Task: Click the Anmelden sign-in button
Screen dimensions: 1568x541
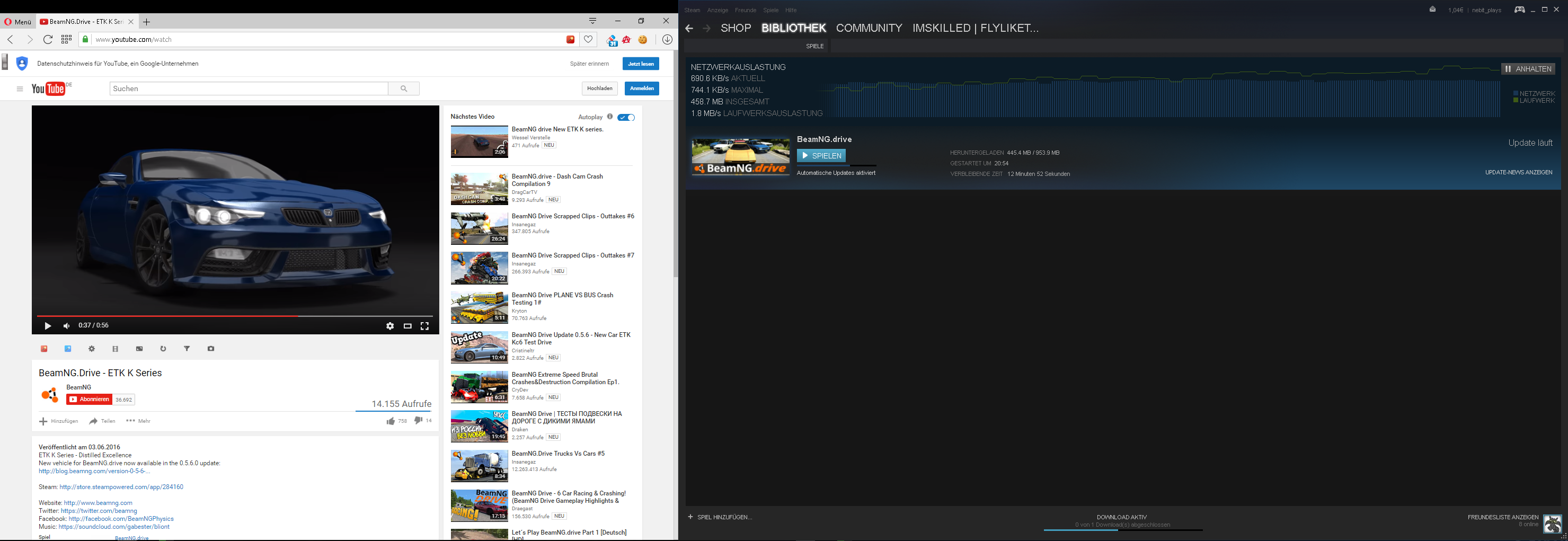Action: point(642,88)
